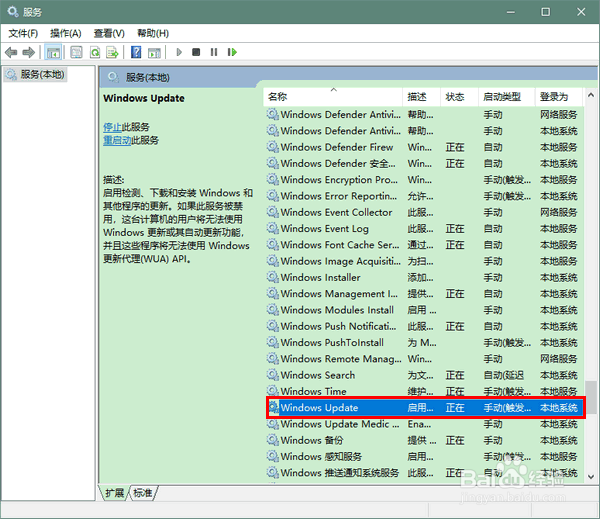This screenshot has height=519, width=600.
Task: Select Windows Remote Manag... service
Action: pyautogui.click(x=424, y=359)
